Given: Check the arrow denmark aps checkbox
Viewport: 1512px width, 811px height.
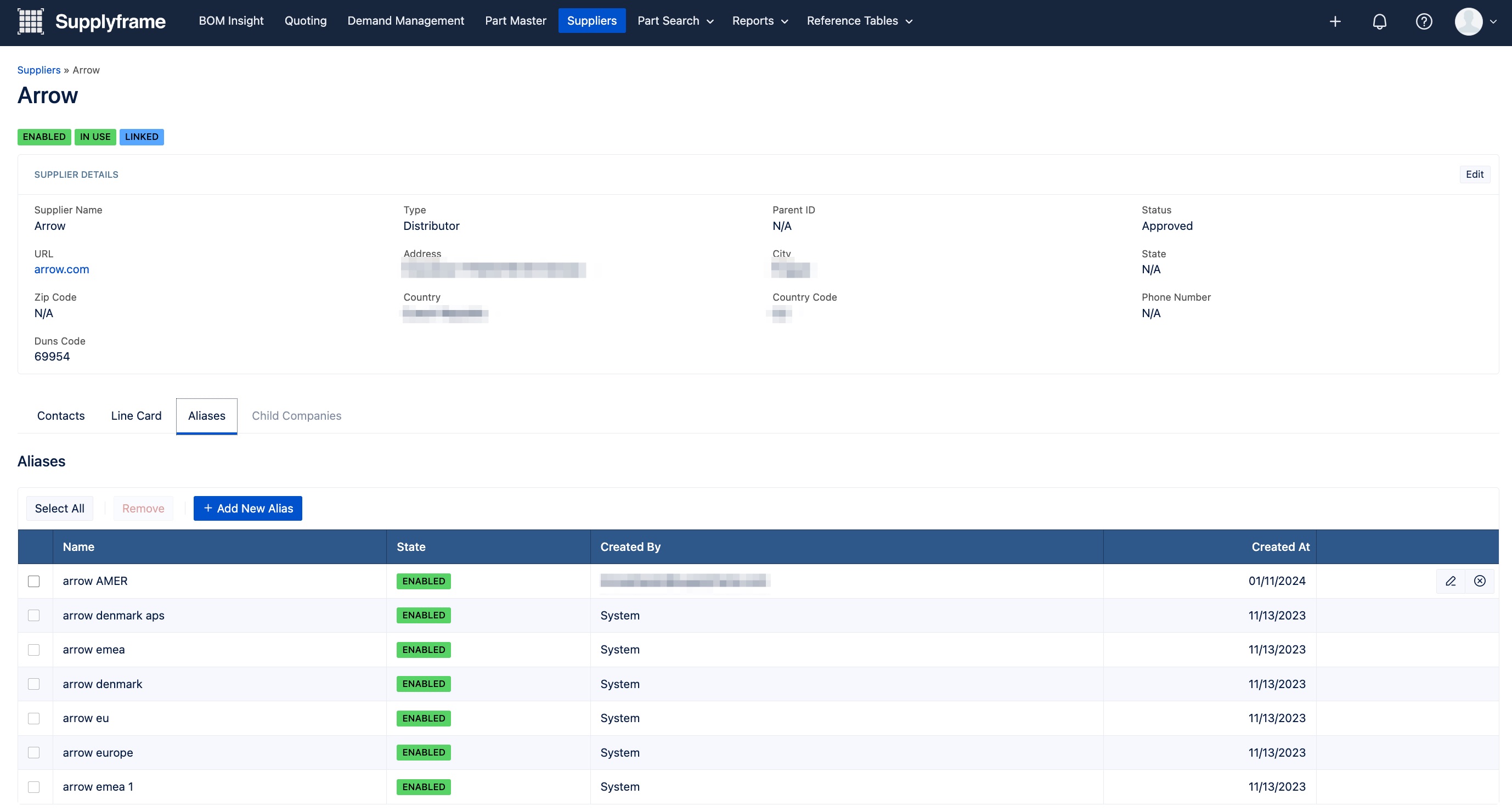Looking at the screenshot, I should [34, 616].
